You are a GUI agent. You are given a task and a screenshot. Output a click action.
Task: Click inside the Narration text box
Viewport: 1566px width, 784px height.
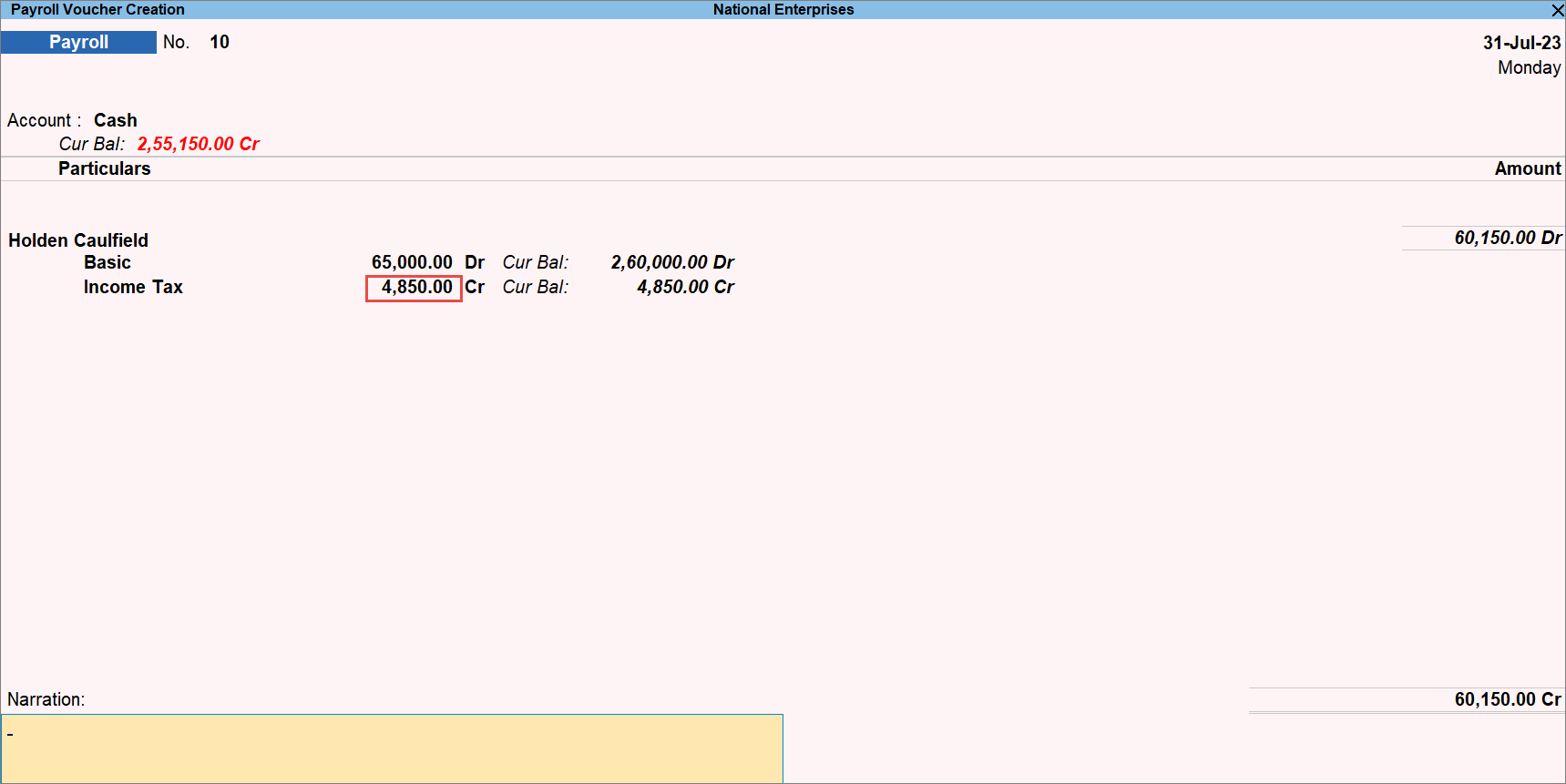[392, 748]
